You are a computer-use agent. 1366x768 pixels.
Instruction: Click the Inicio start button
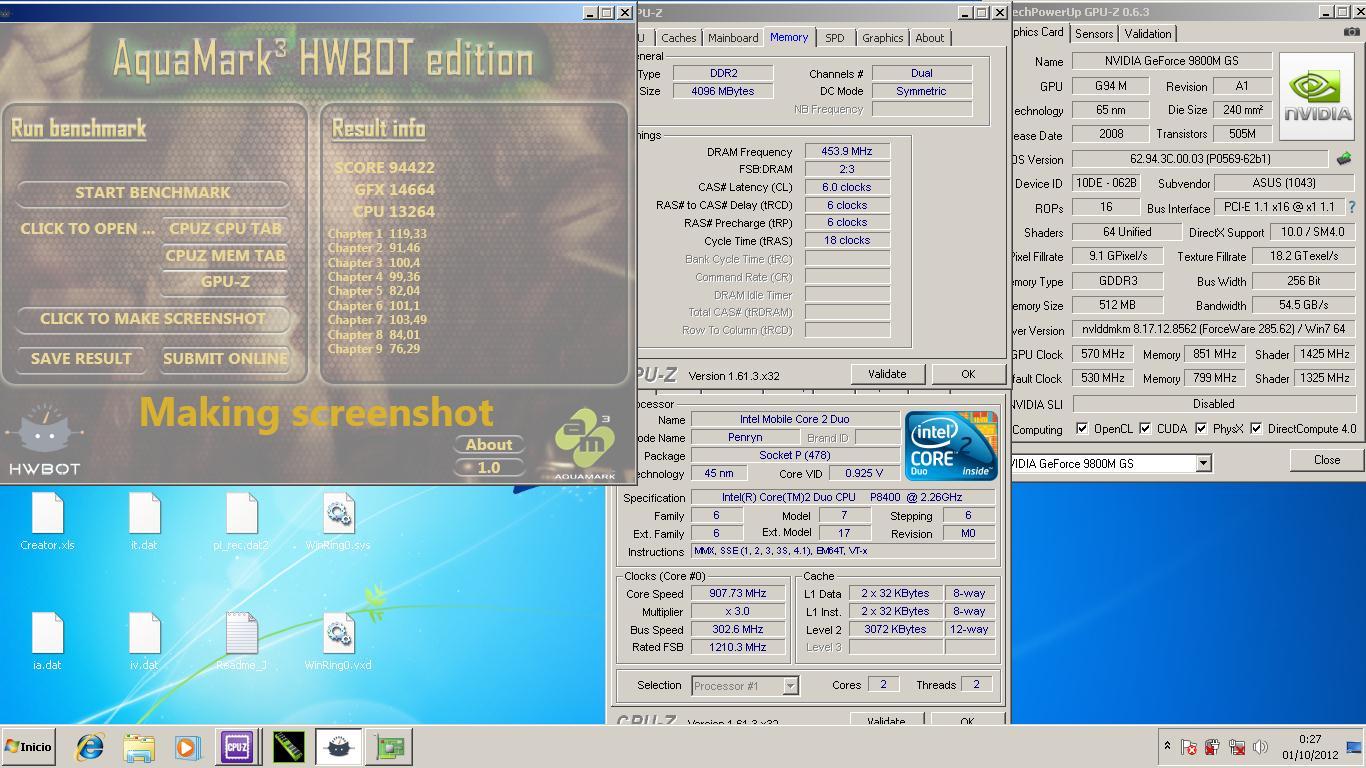(x=29, y=747)
